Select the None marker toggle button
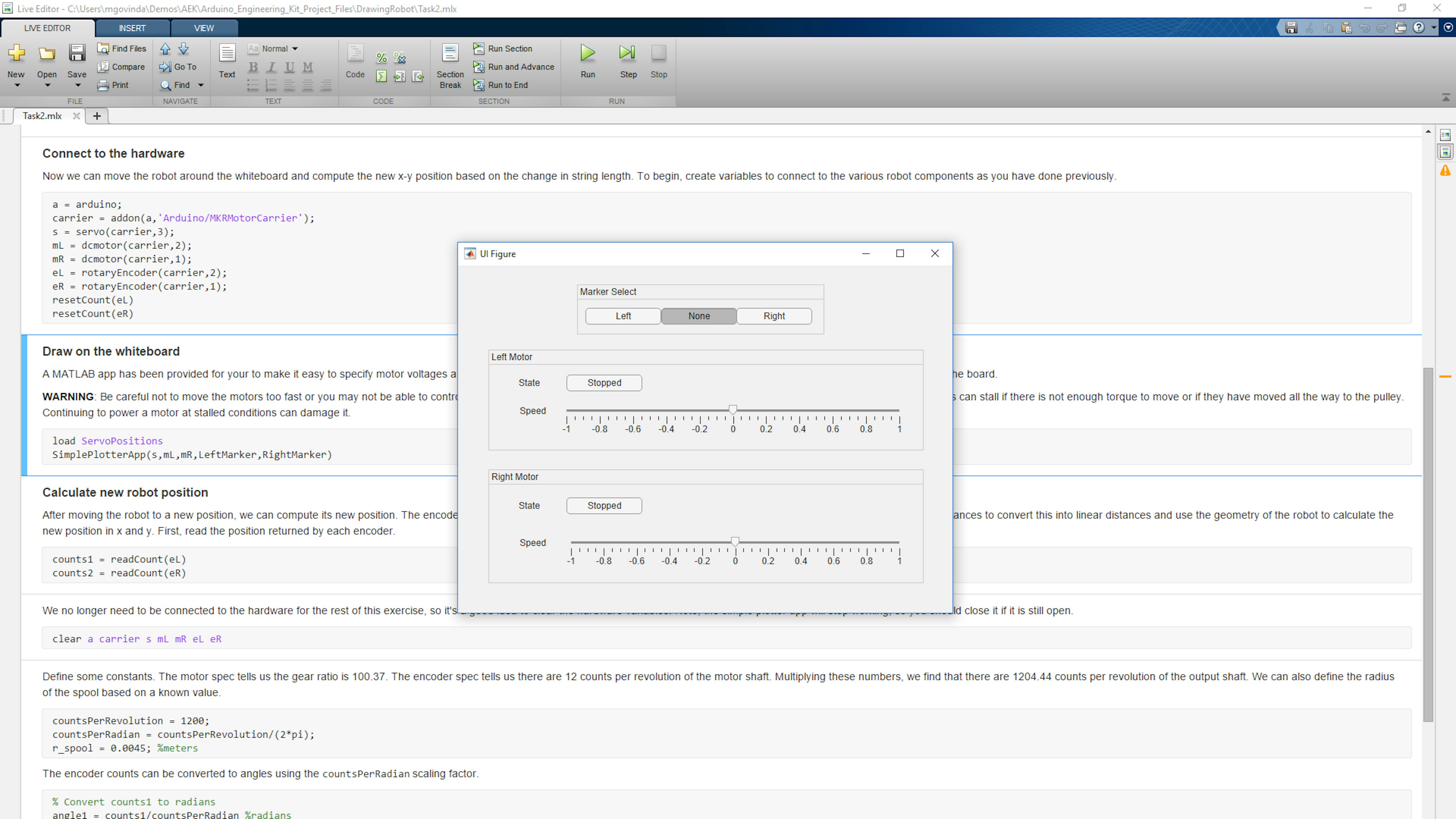The height and width of the screenshot is (819, 1456). click(699, 316)
